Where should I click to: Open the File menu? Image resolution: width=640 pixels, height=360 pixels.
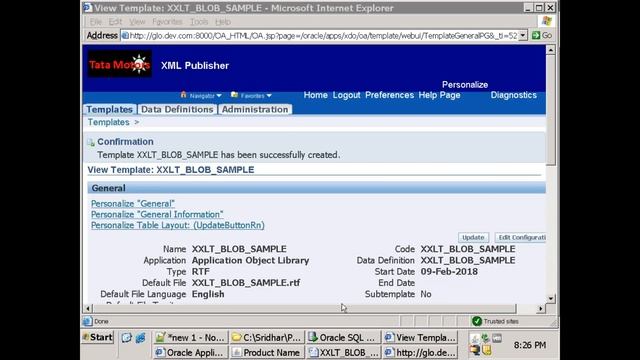96,22
